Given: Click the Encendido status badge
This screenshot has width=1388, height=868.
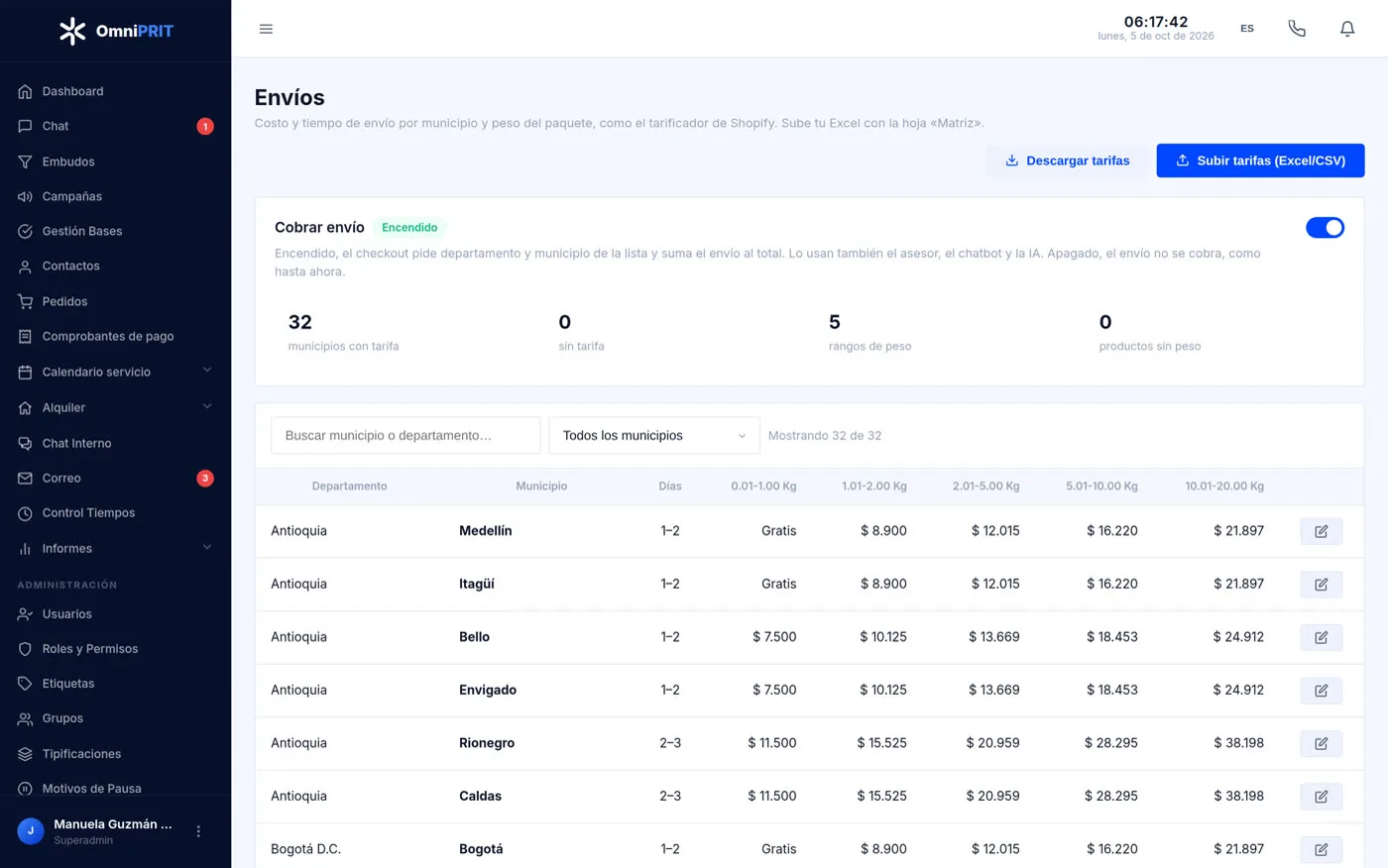Looking at the screenshot, I should pos(409,228).
